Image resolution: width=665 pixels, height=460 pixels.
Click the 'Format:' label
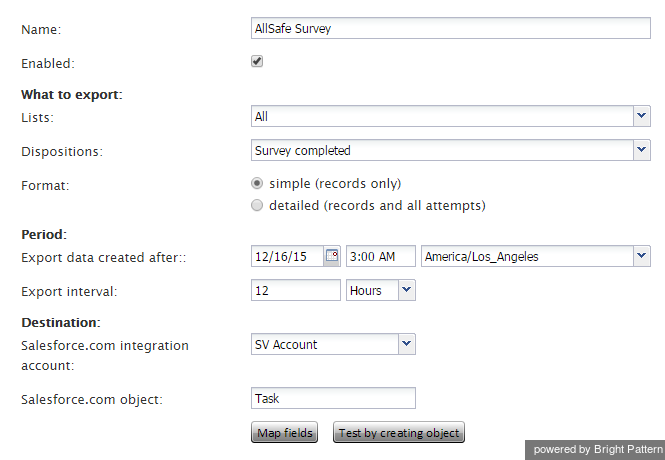pos(45,186)
